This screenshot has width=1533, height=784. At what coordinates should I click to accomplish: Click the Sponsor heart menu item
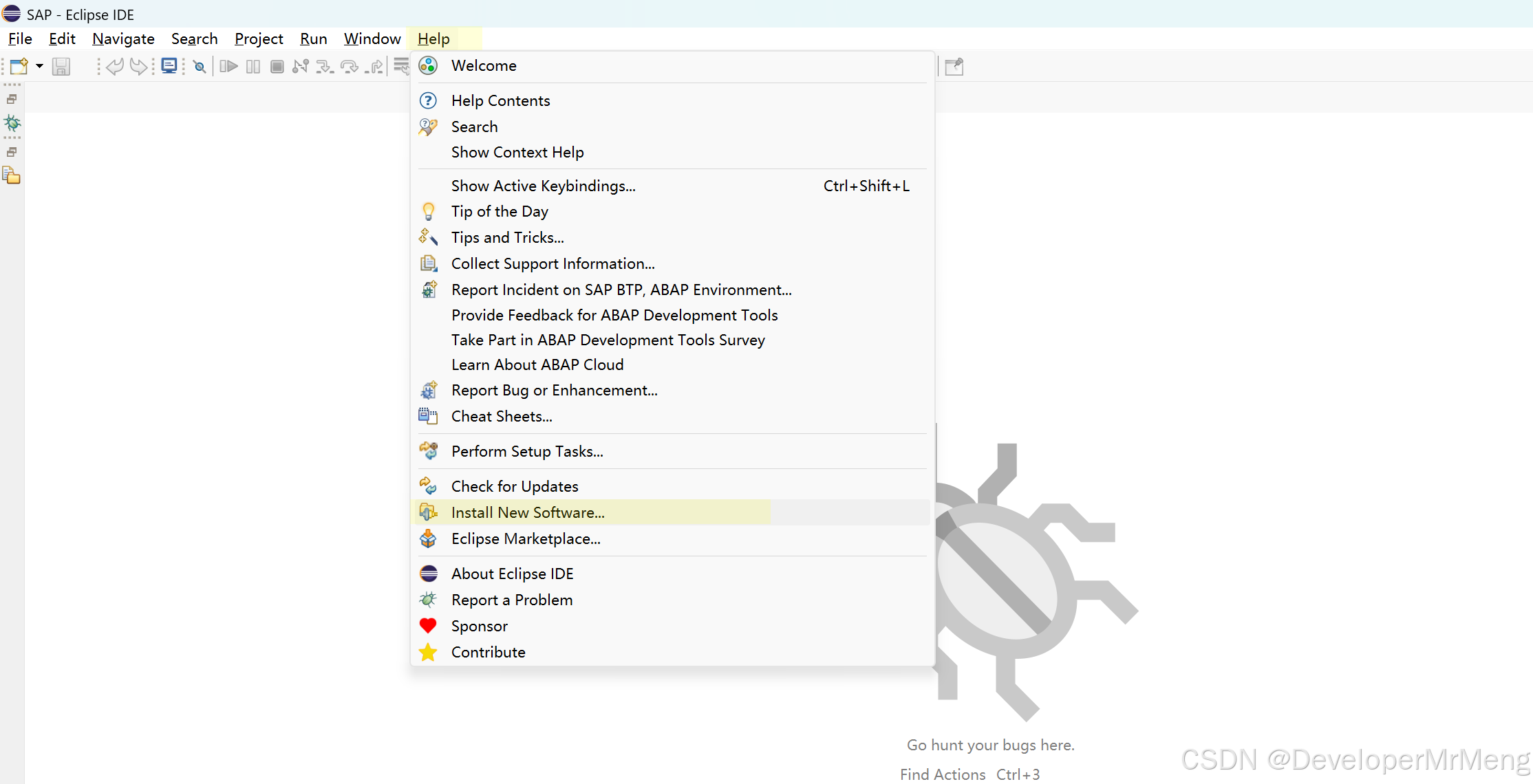click(479, 626)
